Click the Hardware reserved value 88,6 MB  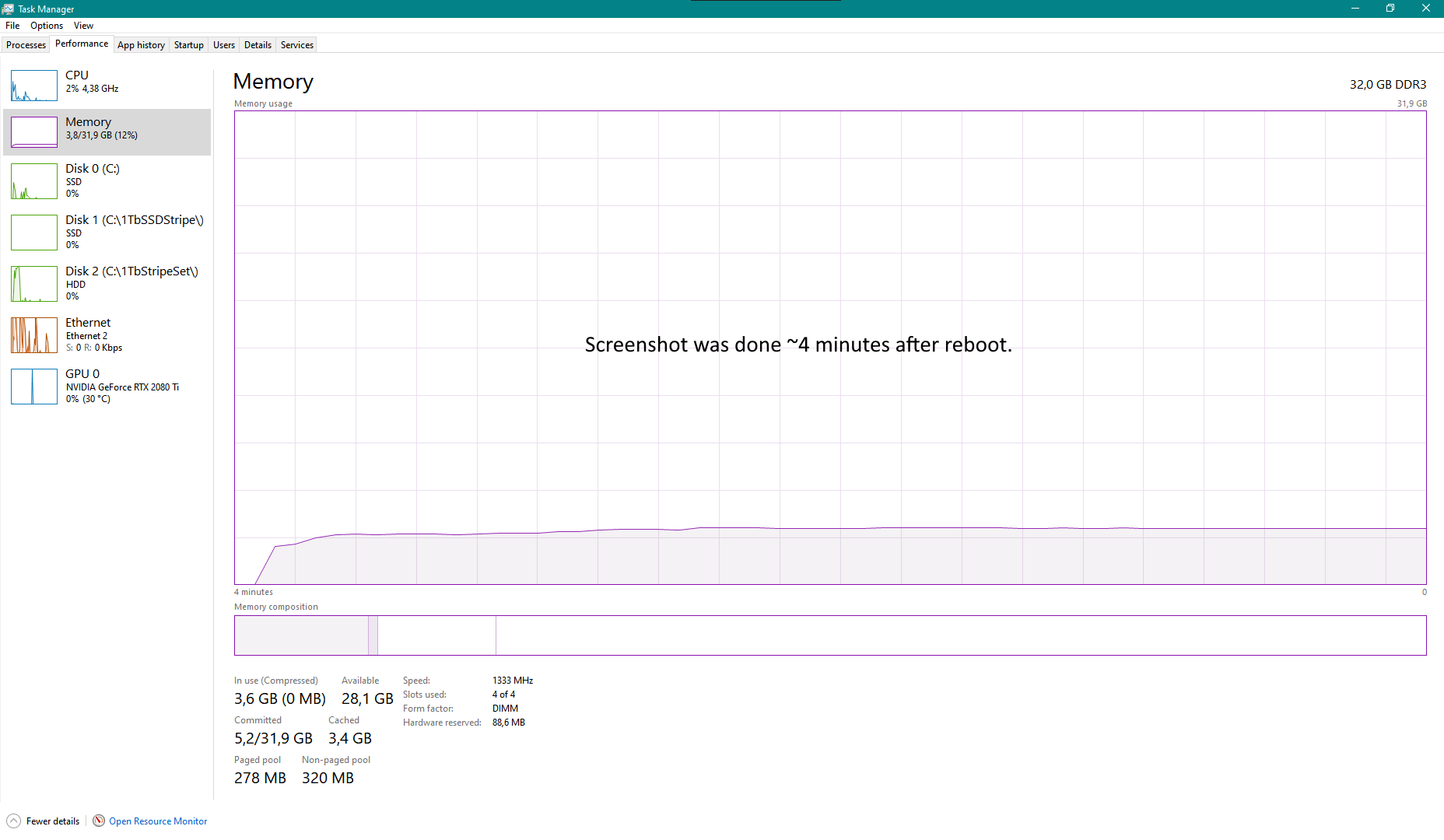pyautogui.click(x=509, y=723)
